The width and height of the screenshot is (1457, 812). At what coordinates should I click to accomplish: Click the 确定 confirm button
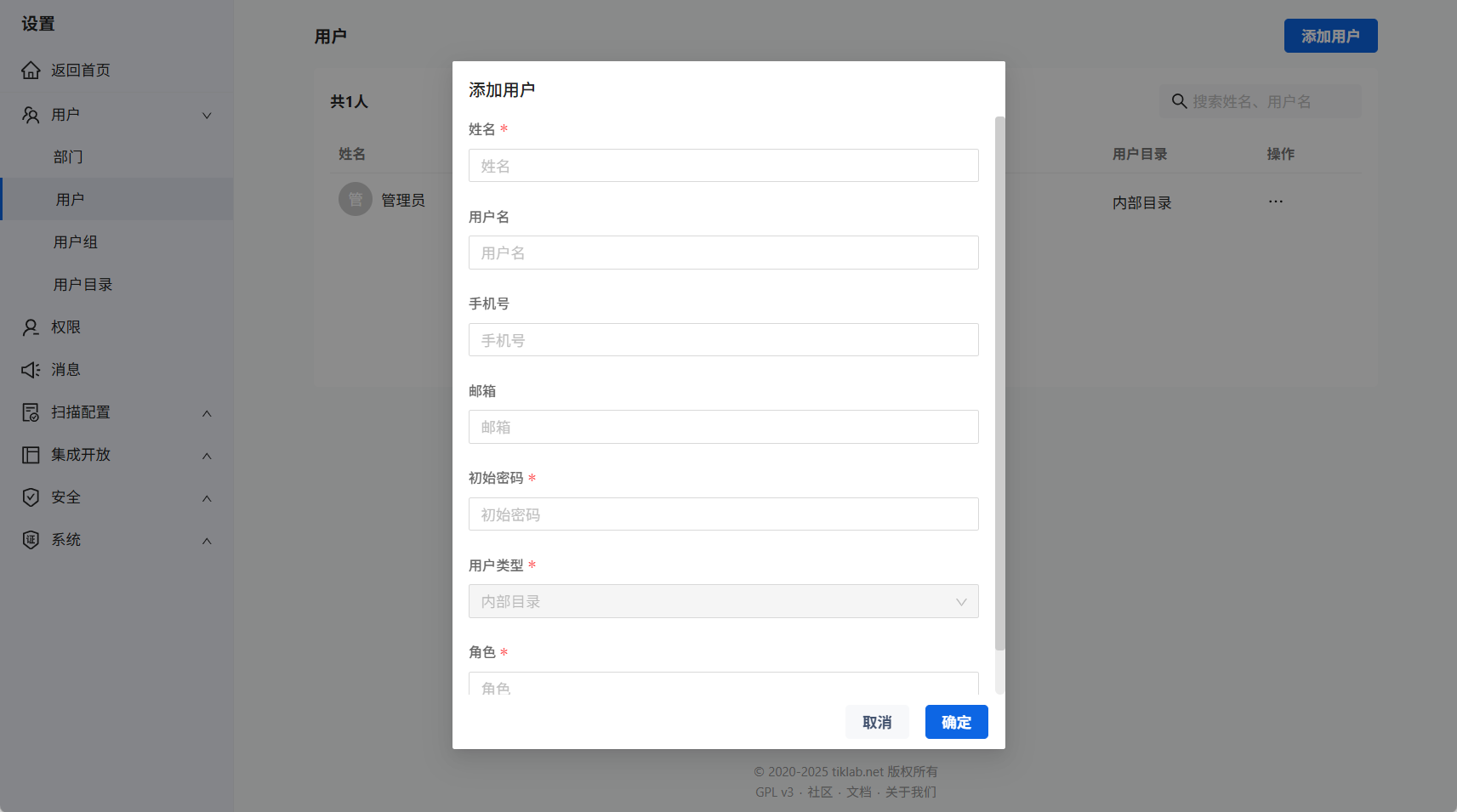tap(955, 721)
